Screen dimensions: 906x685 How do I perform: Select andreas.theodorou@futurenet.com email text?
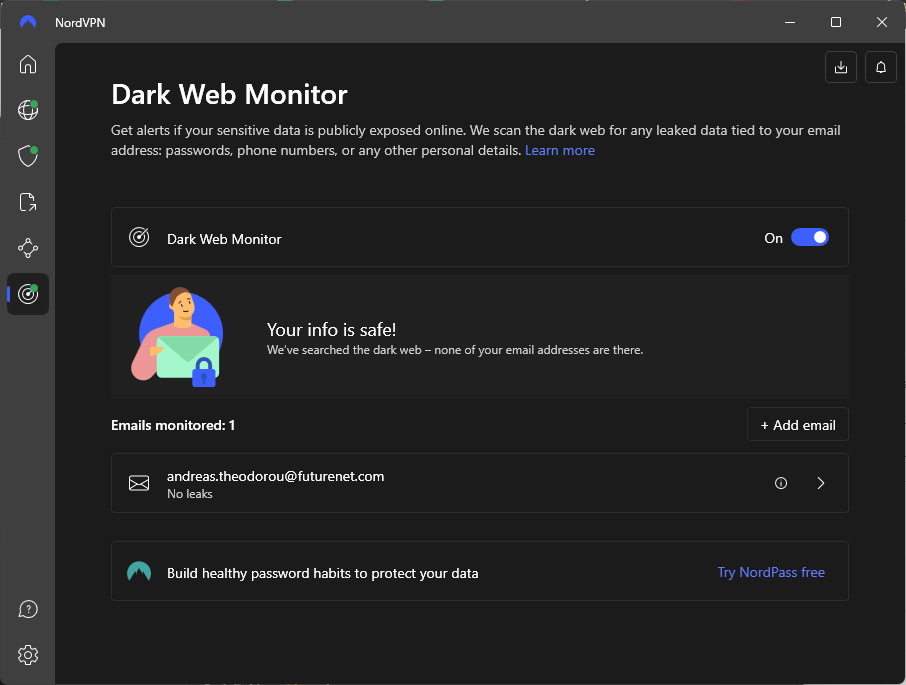276,476
